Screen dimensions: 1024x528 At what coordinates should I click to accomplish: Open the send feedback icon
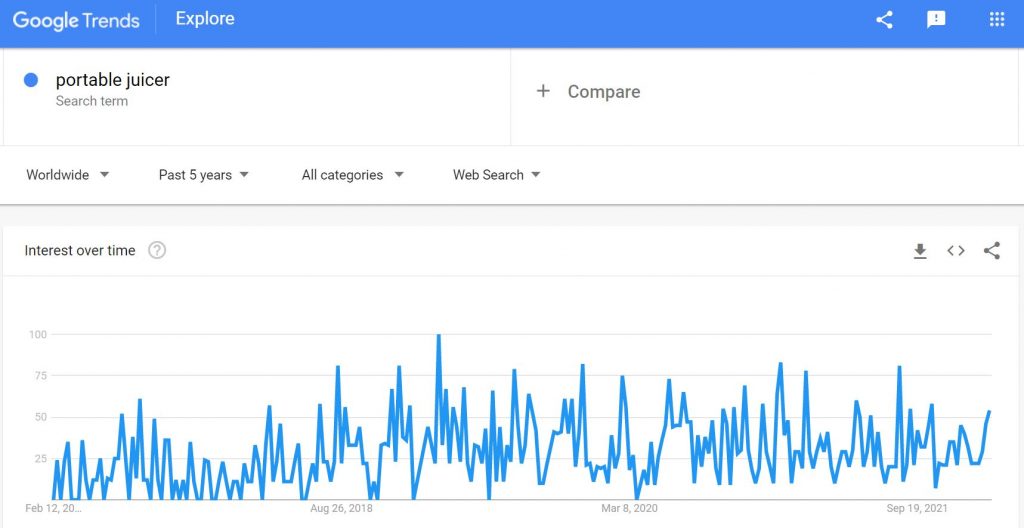click(936, 20)
